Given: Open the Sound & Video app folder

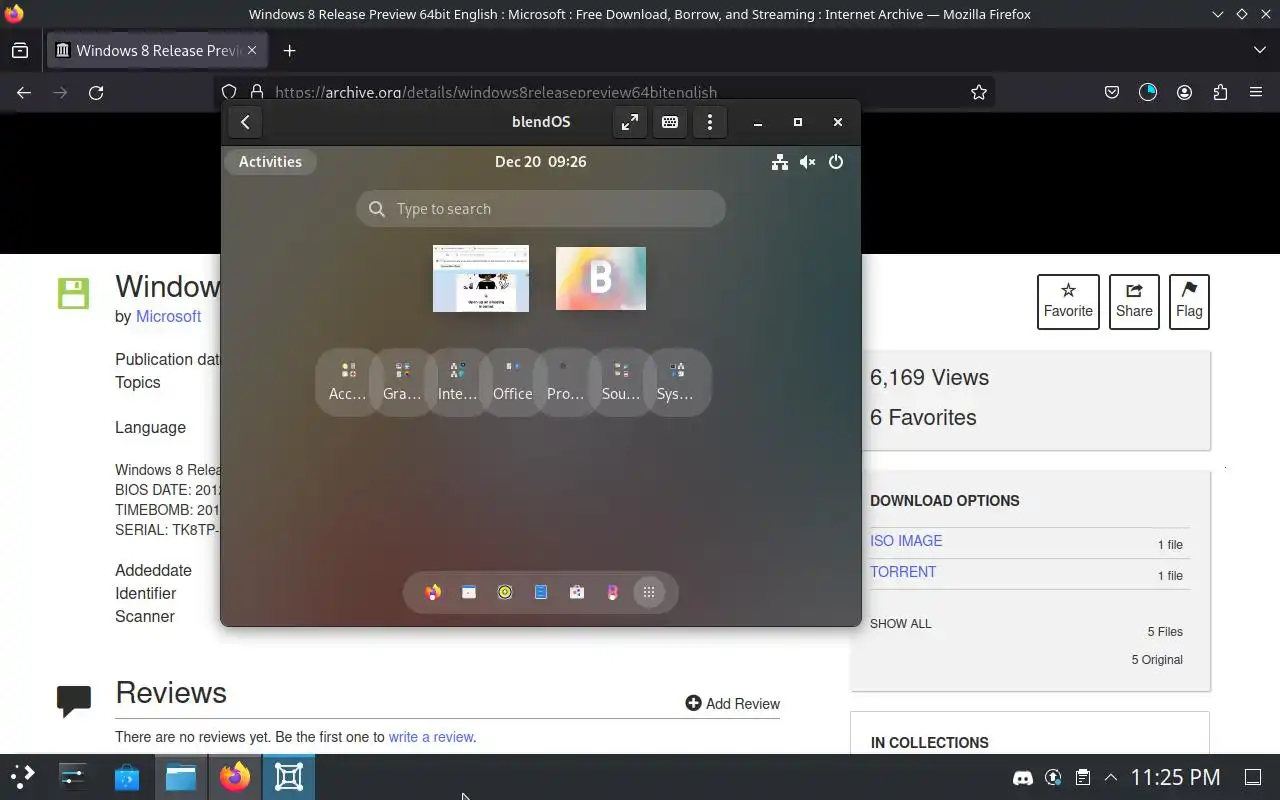Looking at the screenshot, I should pos(620,381).
